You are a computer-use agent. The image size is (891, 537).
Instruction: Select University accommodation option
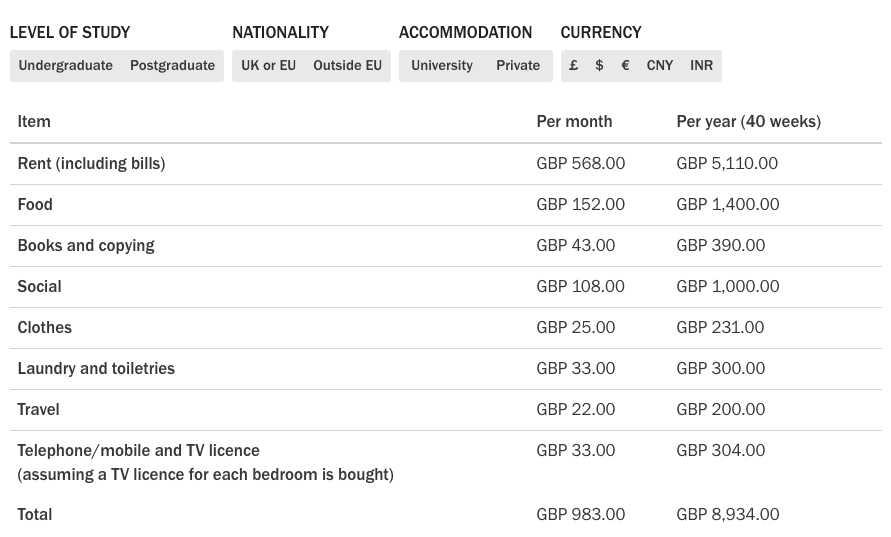(x=441, y=66)
